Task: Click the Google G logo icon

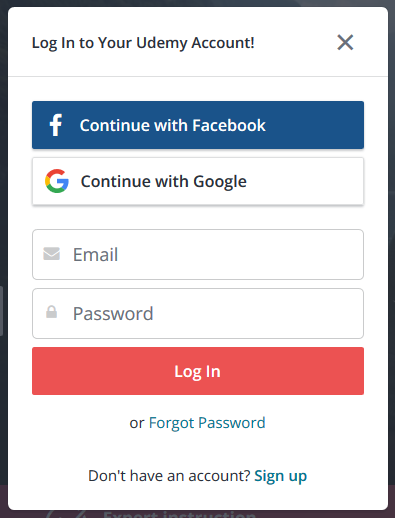Action: coord(57,181)
